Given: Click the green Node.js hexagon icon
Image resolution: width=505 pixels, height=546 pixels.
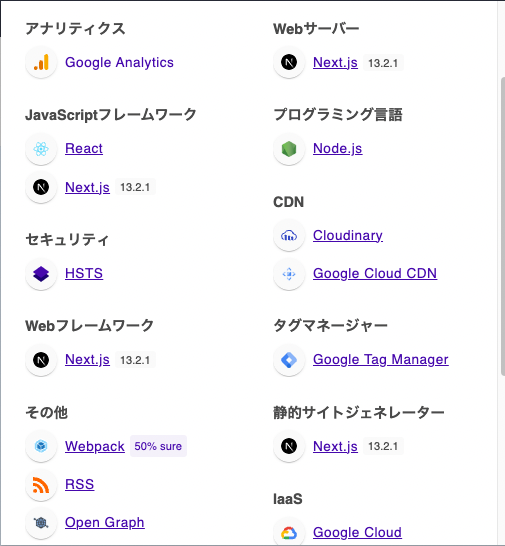Looking at the screenshot, I should coord(289,149).
